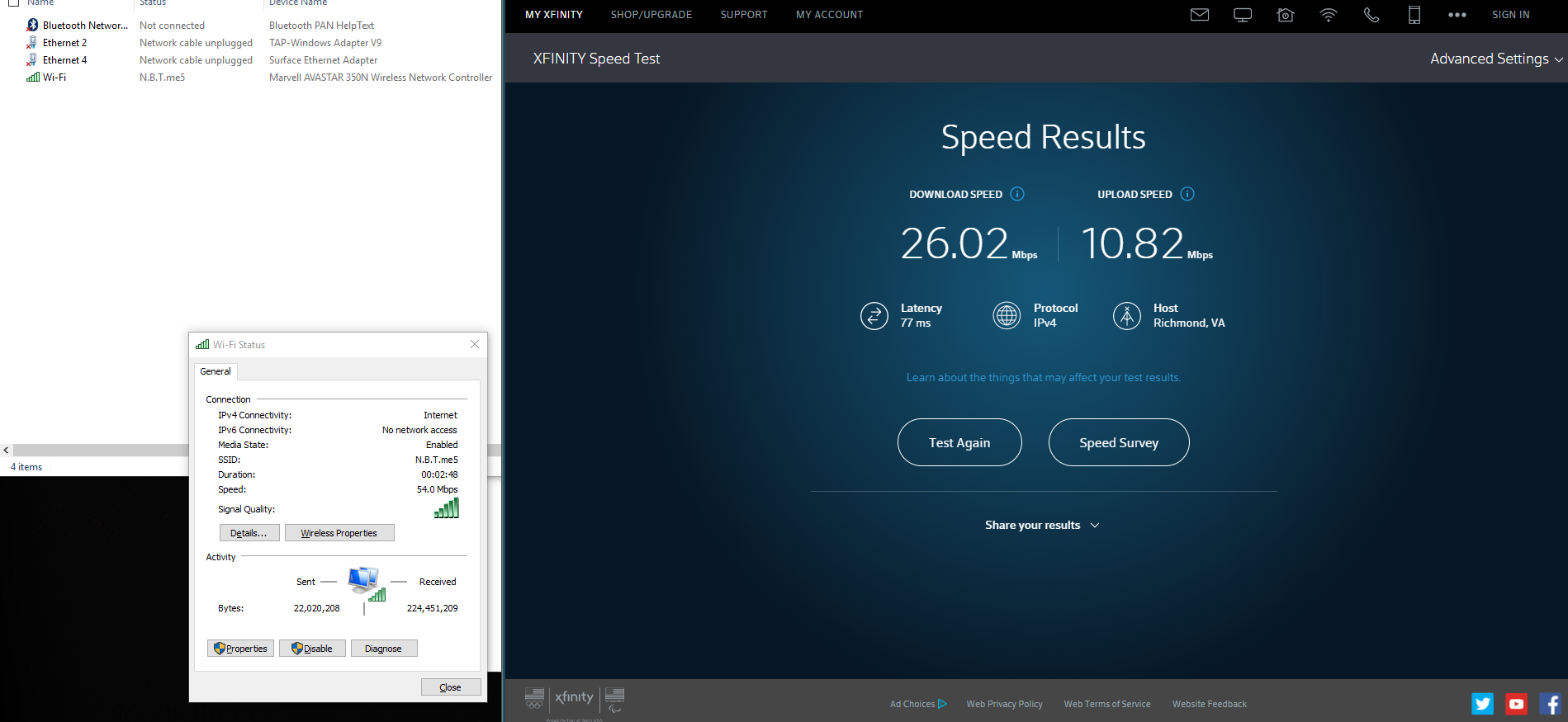Select the Wi-Fi network adapter entry
Screen dimensions: 1568x722
tap(54, 78)
